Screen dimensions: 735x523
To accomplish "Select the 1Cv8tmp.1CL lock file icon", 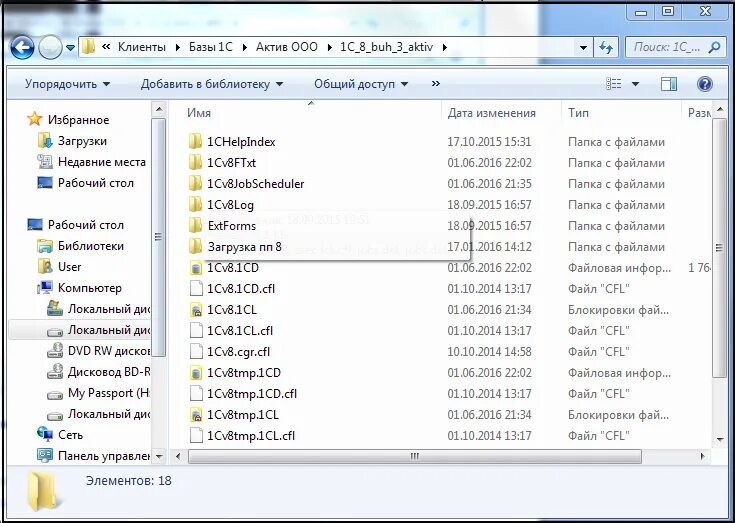I will coord(196,415).
